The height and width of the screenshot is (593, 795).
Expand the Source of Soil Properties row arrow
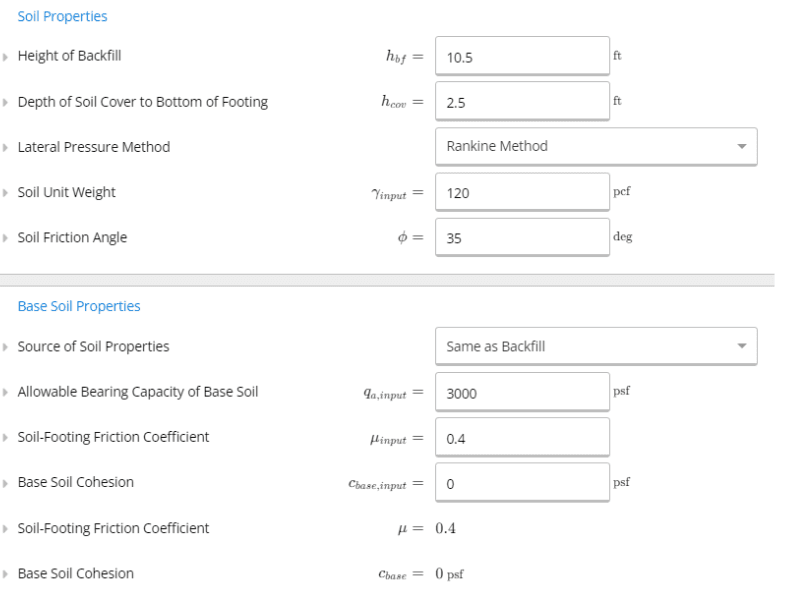(x=5, y=347)
